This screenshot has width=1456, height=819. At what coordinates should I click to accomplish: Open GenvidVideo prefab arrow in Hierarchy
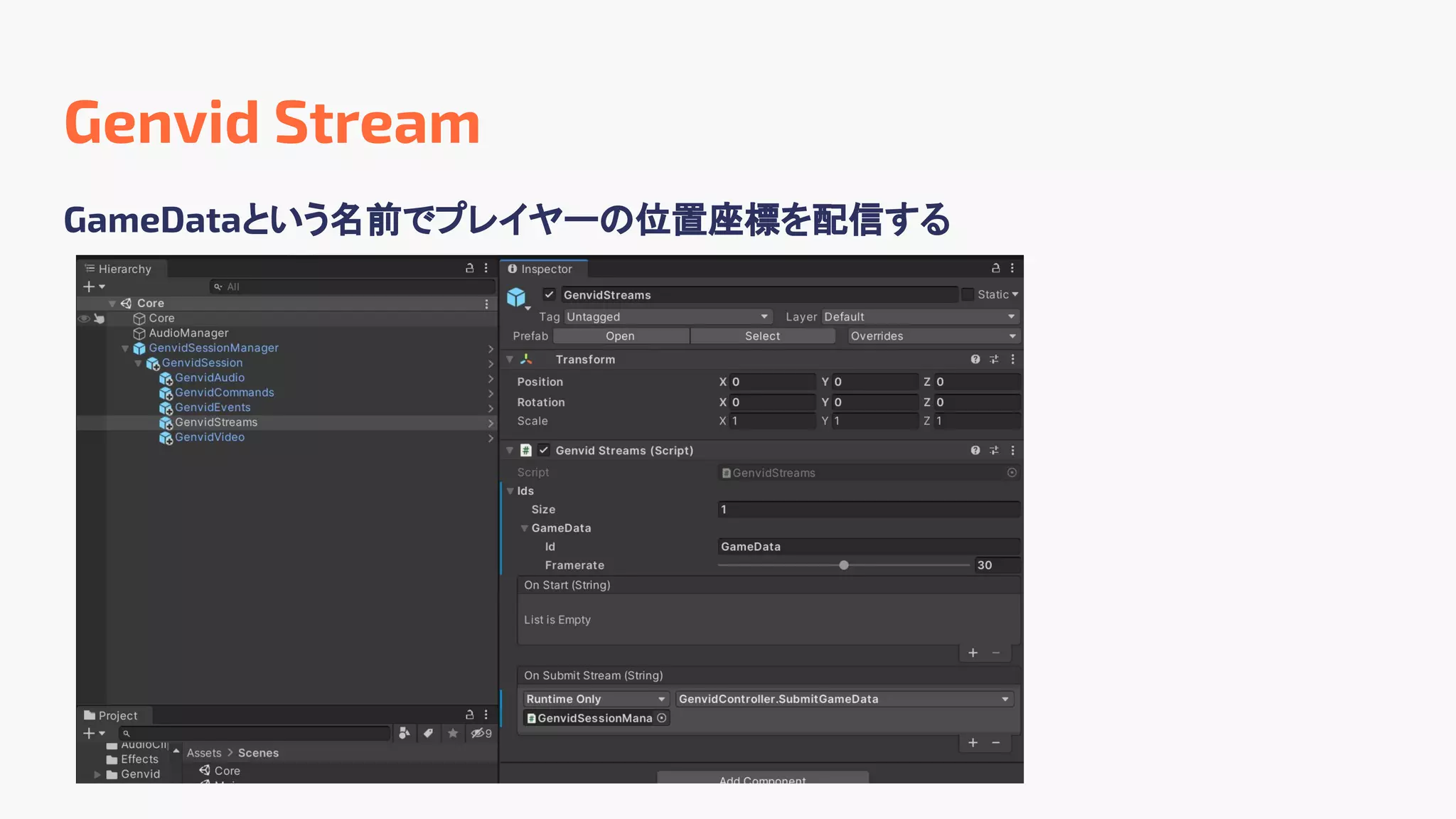[491, 438]
